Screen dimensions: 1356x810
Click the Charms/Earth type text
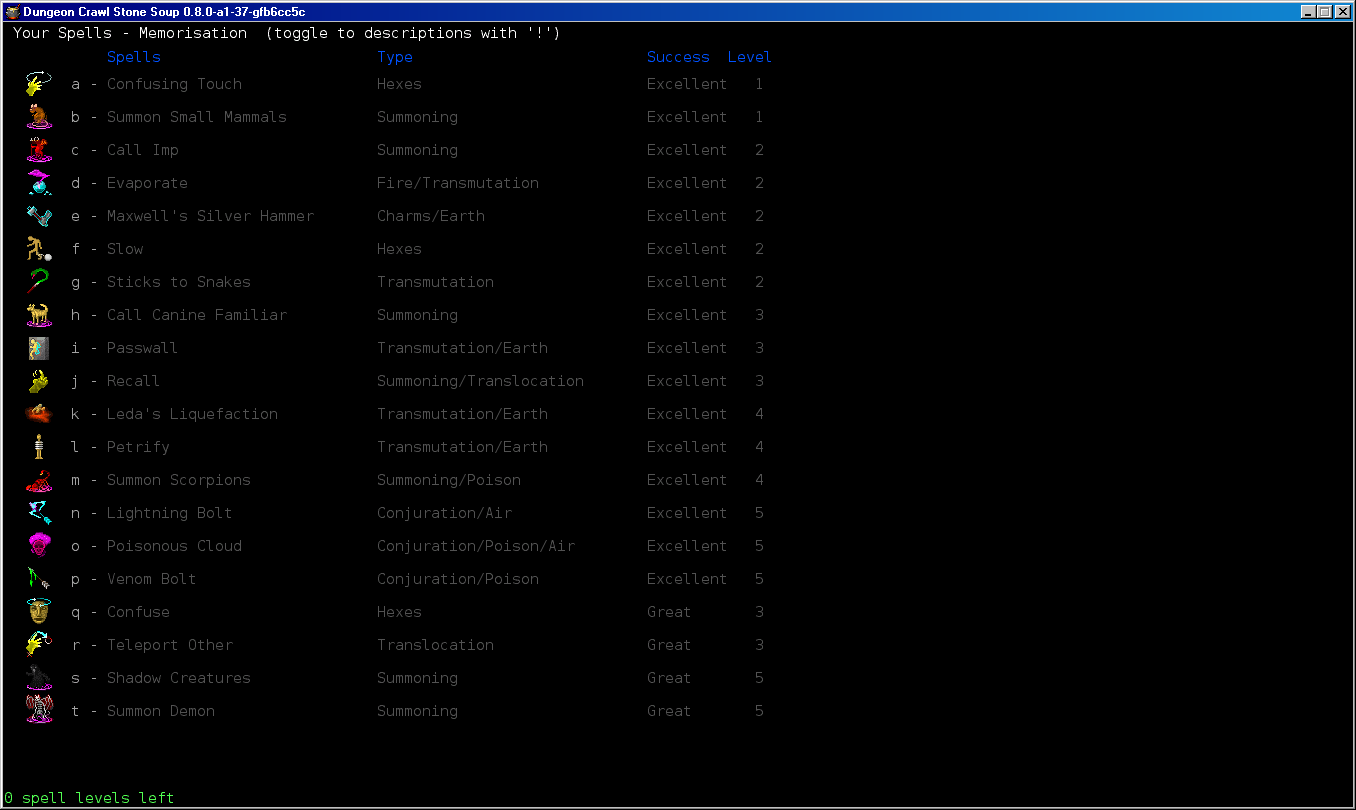pos(431,216)
